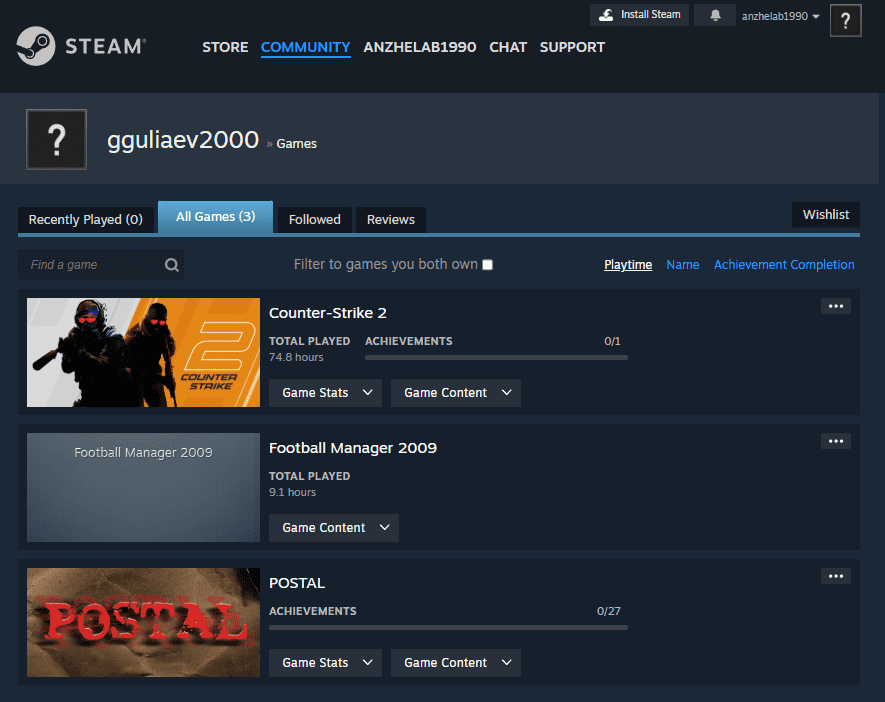Open the anzhelab1990 account dropdown
The image size is (885, 702).
(780, 16)
